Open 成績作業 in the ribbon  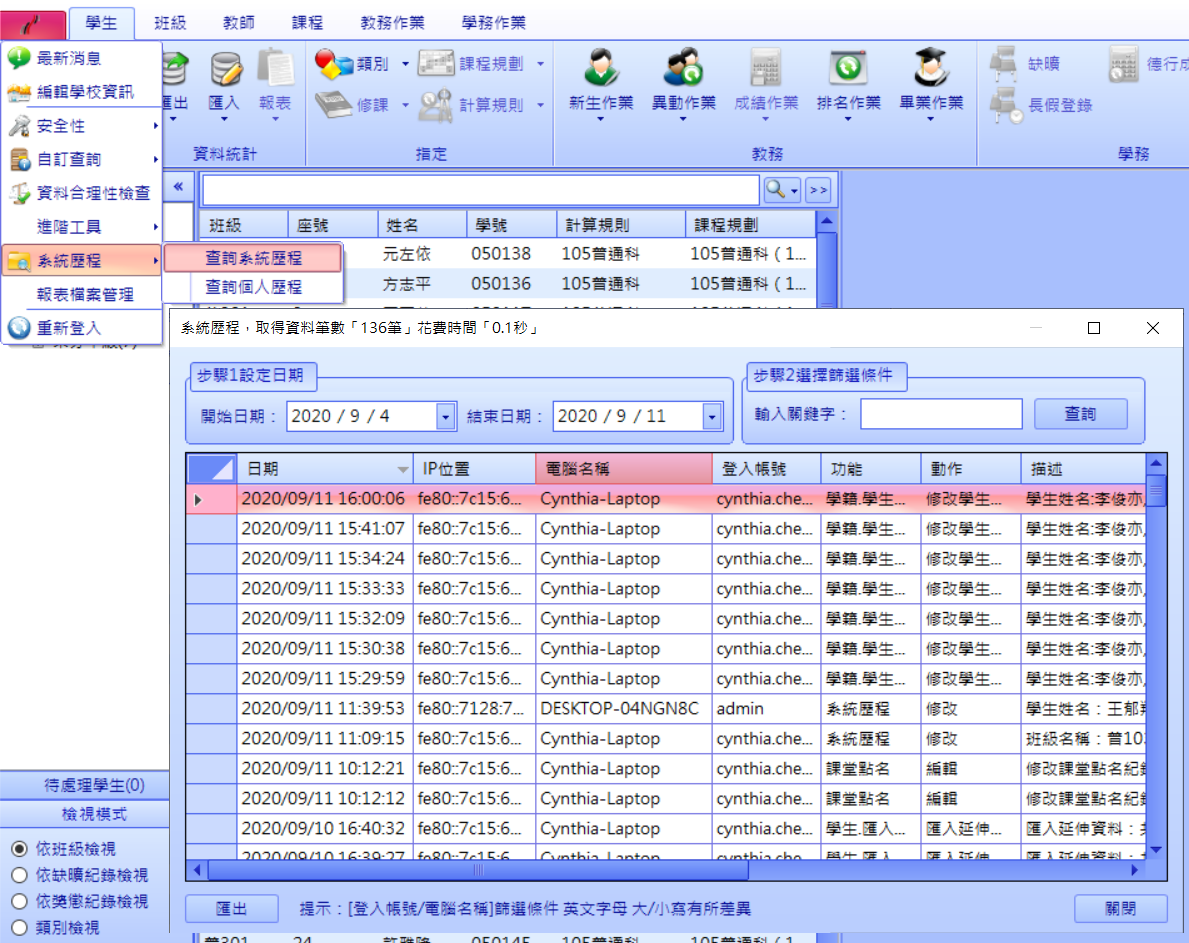[x=766, y=84]
